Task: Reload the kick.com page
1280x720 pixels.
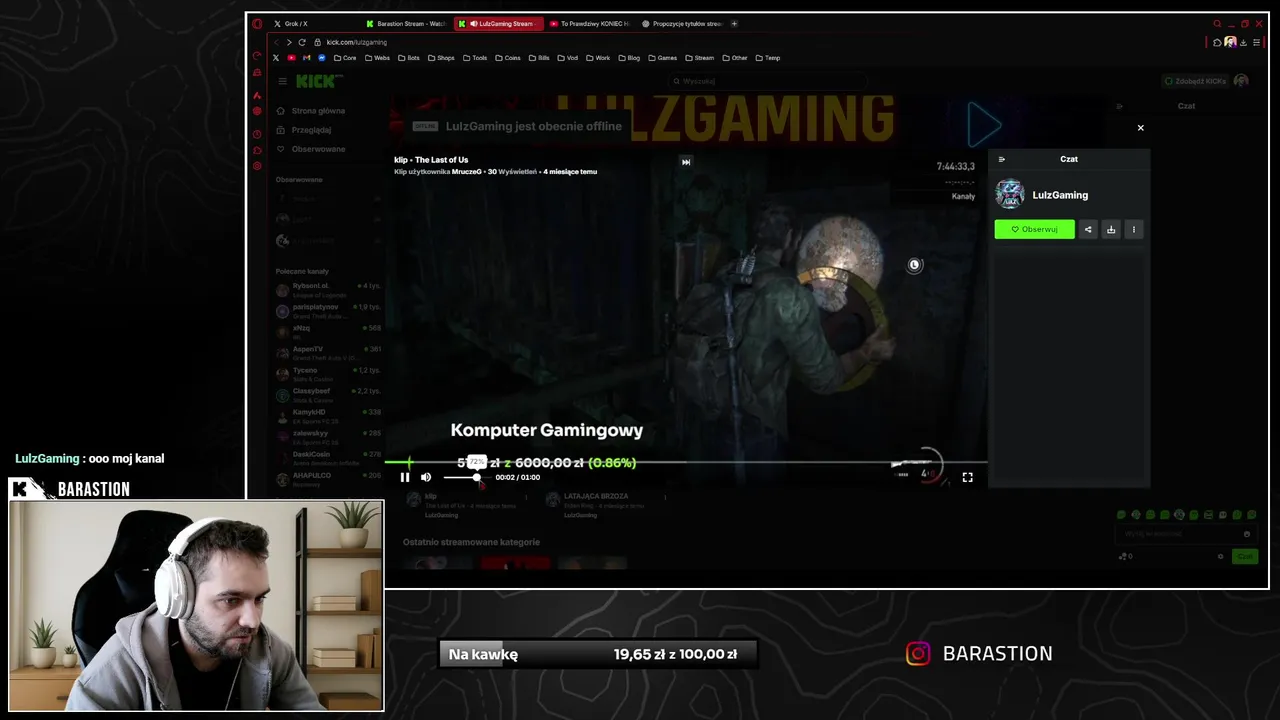Action: coord(302,42)
